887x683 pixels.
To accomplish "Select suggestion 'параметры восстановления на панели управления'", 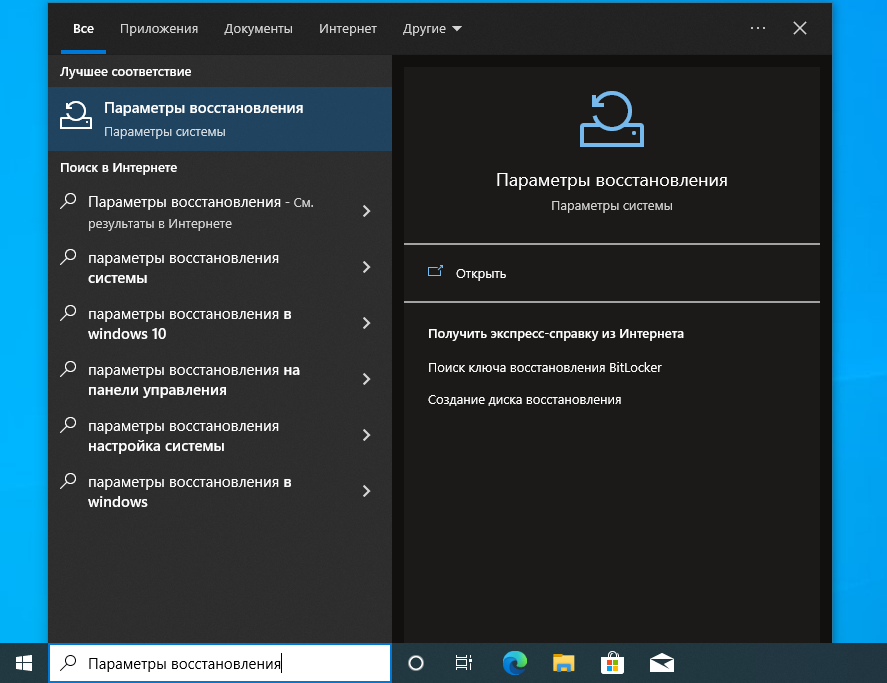I will [x=220, y=379].
